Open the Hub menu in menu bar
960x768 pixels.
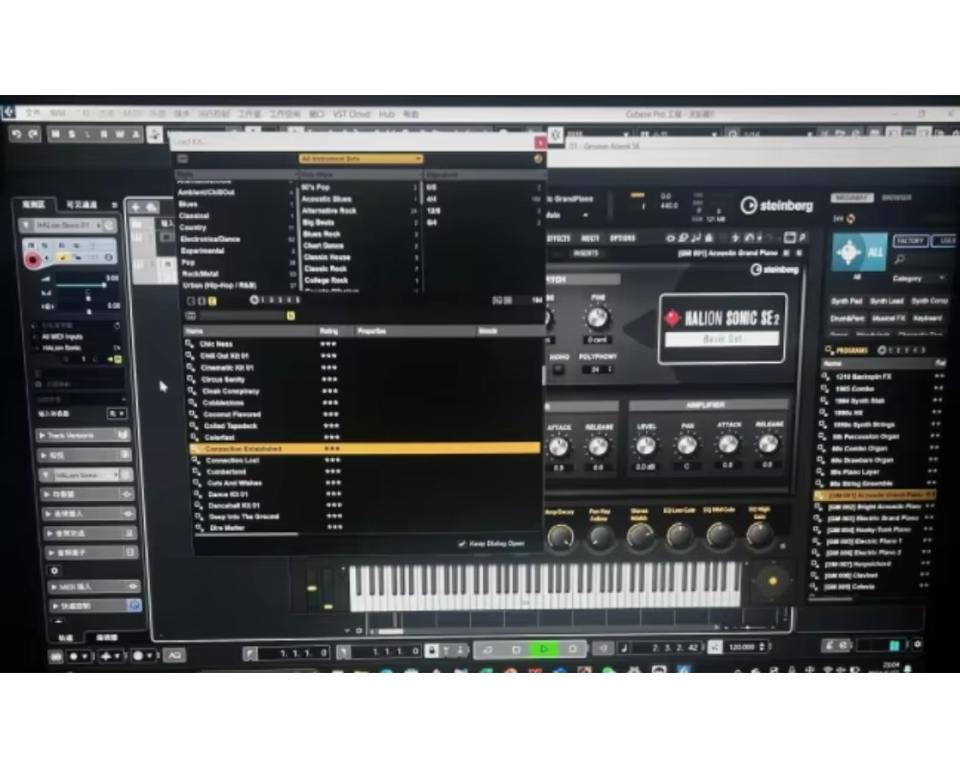tap(387, 115)
